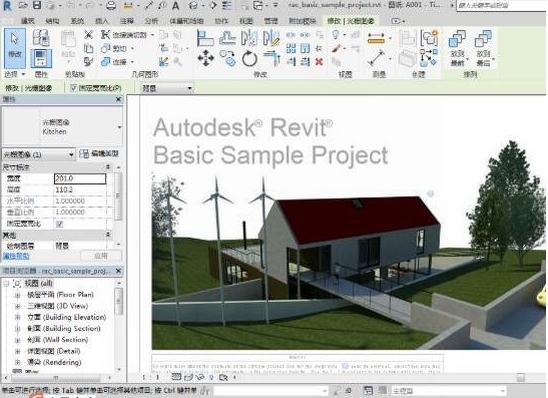Click the Text (A) icon in quick access toolbar

tap(175, 5)
